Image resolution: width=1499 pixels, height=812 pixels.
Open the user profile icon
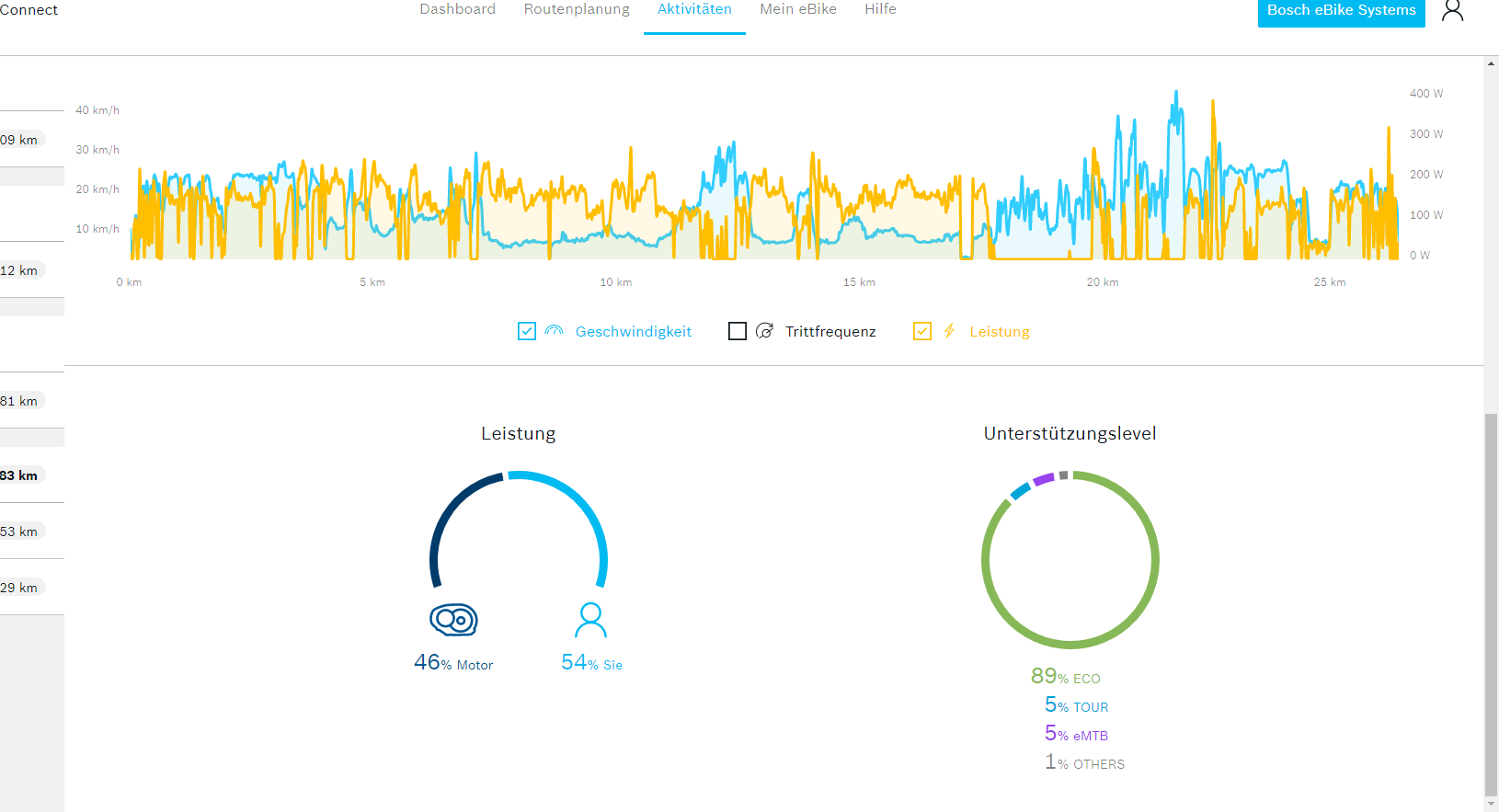pyautogui.click(x=1452, y=11)
